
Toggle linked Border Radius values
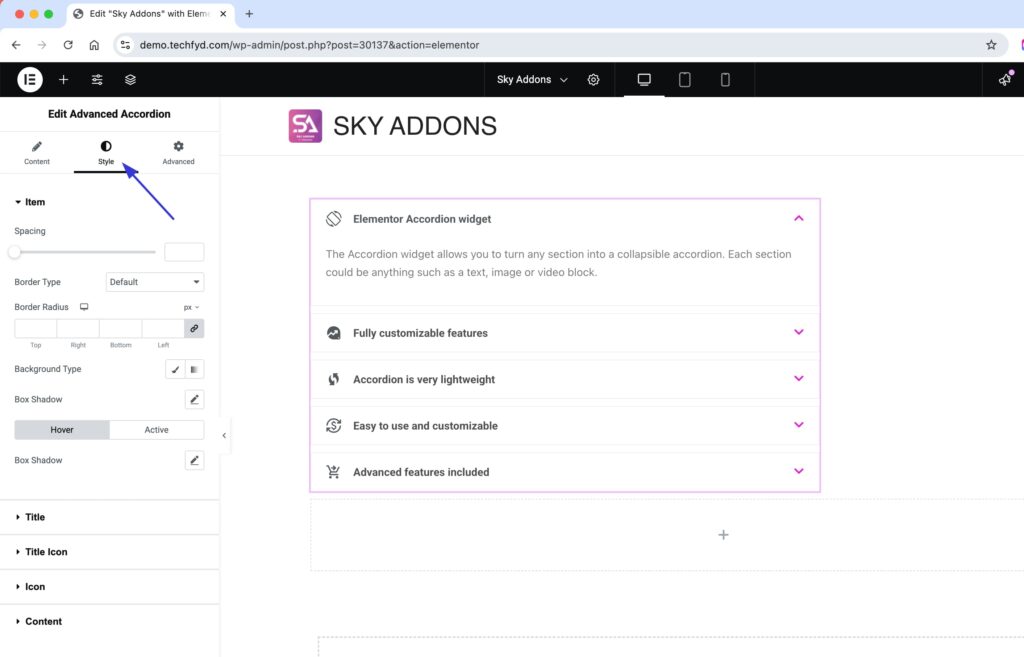tap(194, 328)
